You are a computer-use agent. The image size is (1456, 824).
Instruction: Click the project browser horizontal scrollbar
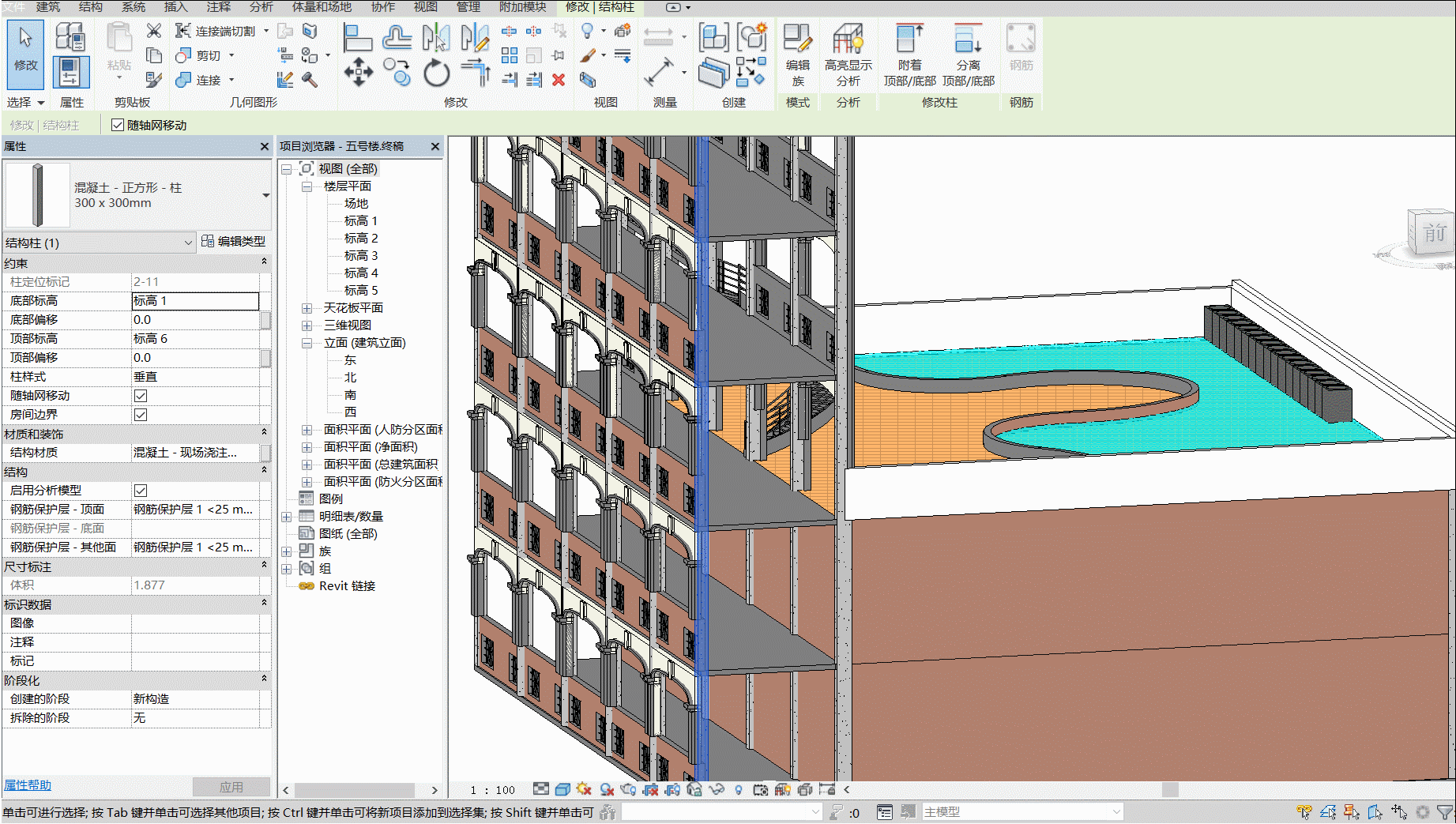pos(354,790)
